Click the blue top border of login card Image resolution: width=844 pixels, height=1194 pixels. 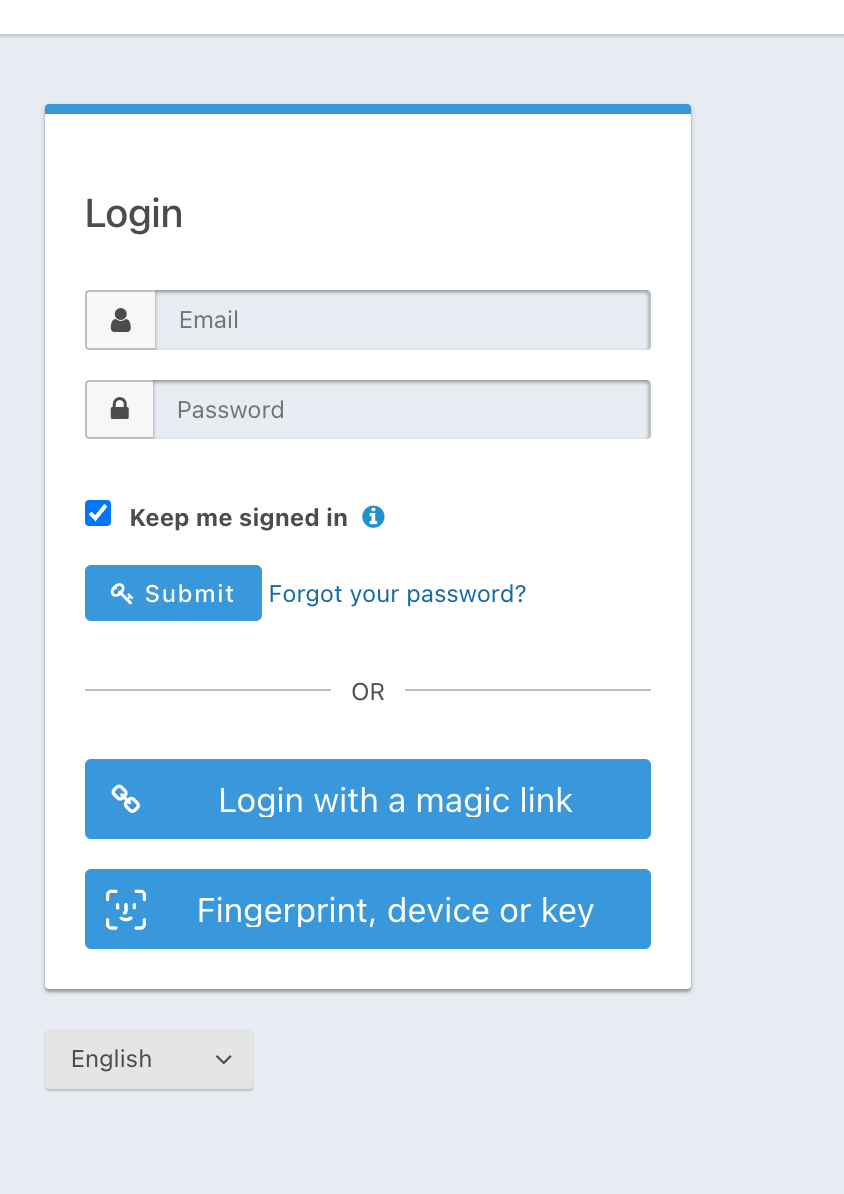pos(368,109)
